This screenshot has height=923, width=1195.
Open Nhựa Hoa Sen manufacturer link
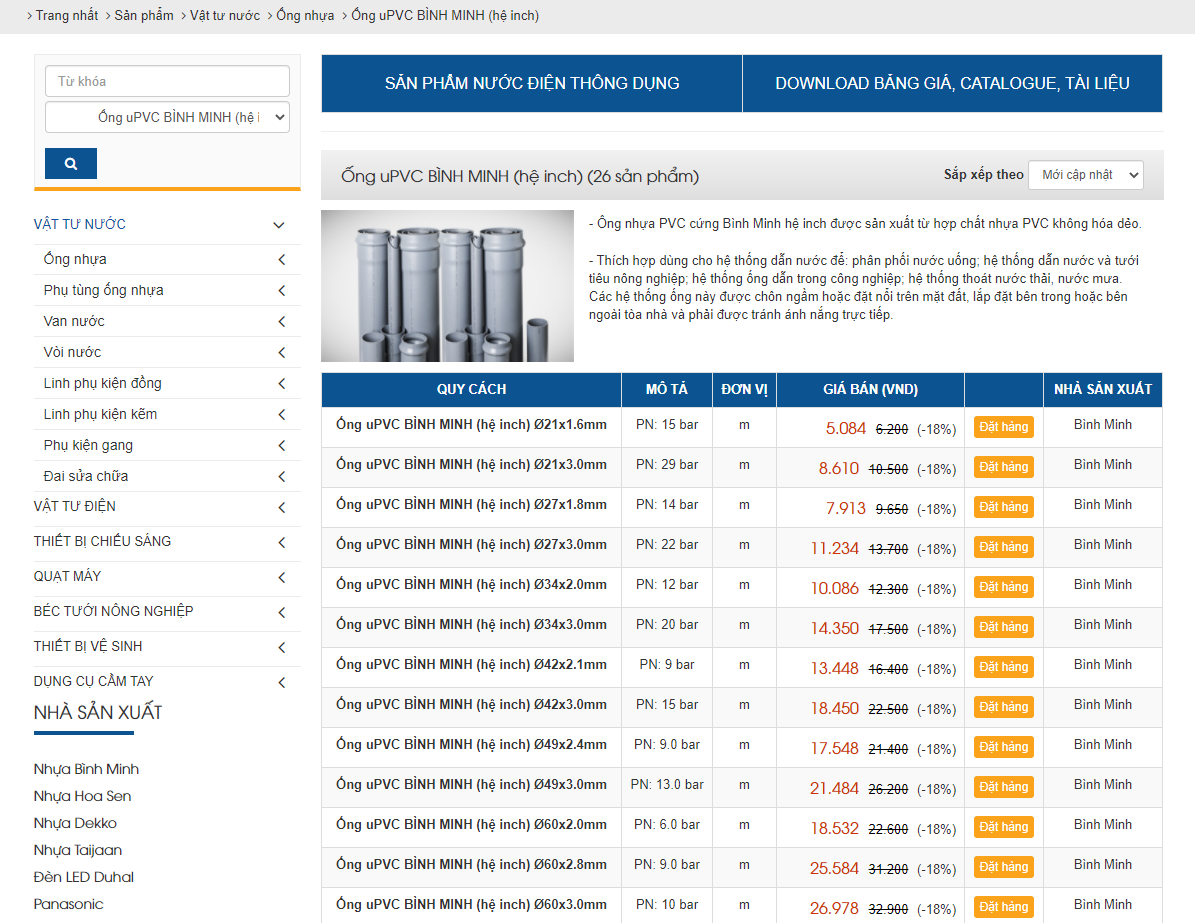click(82, 796)
